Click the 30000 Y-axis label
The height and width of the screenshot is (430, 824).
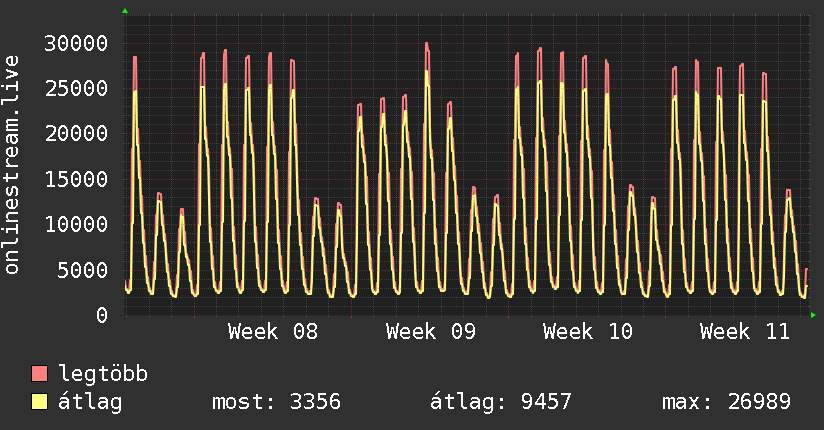tap(77, 43)
